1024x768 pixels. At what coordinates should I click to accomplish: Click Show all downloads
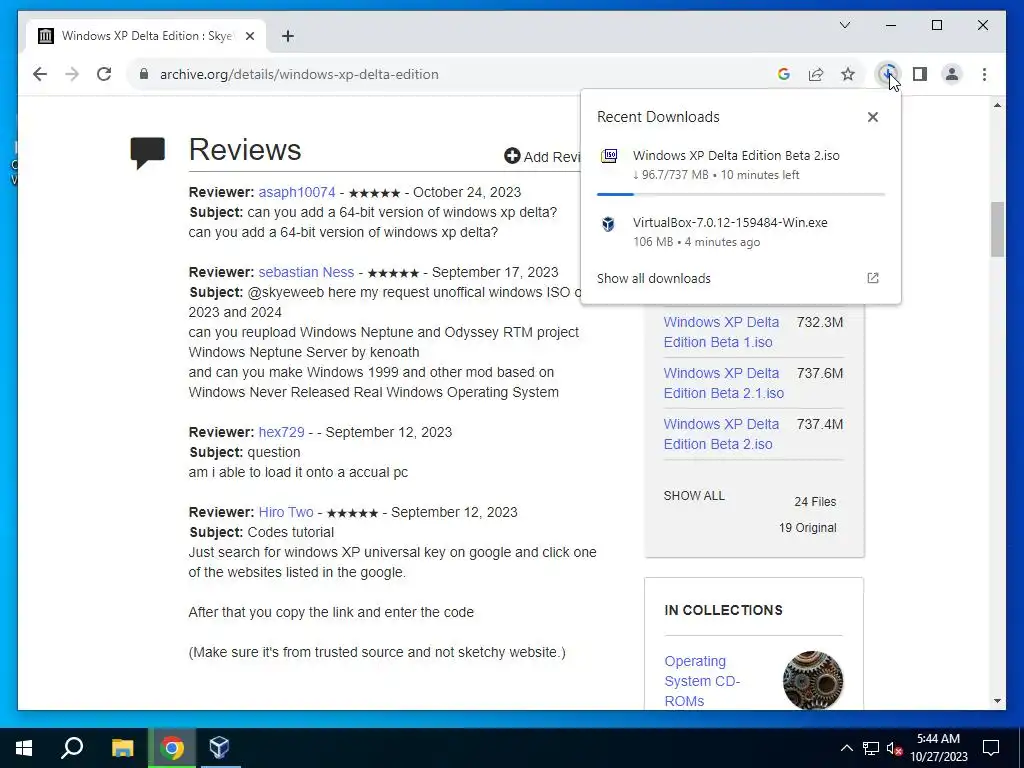click(653, 278)
